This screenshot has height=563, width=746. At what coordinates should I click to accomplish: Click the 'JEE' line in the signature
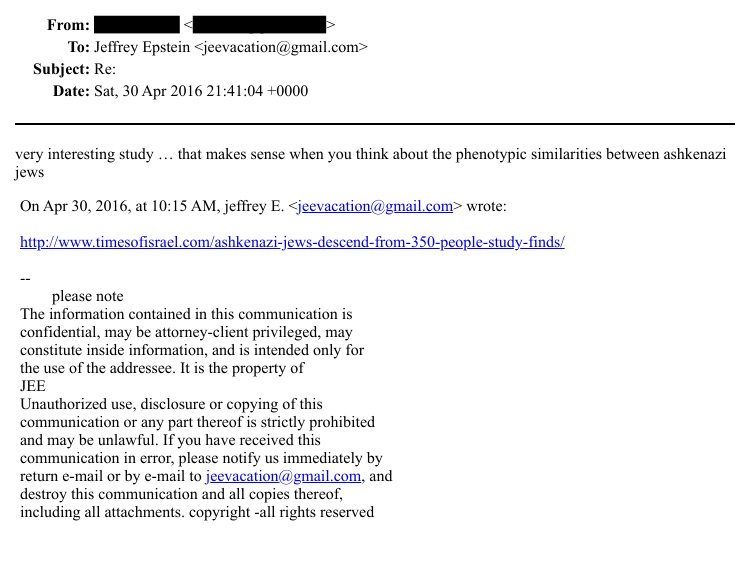pos(33,386)
